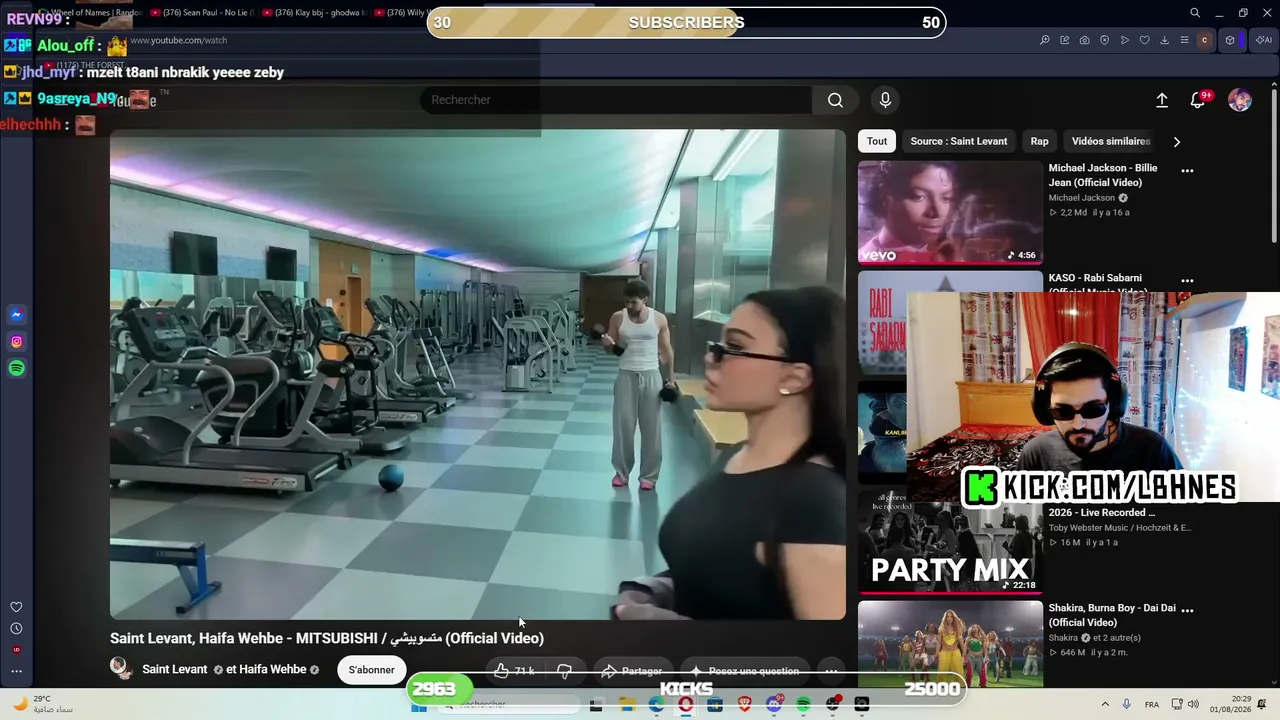Select the 'Tout' filter chip

(x=877, y=141)
